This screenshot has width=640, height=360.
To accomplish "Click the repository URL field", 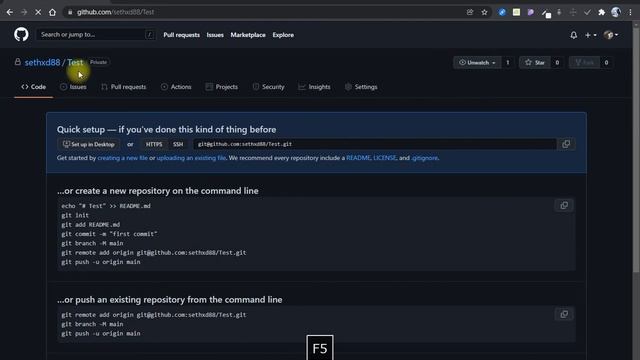I will 374,144.
